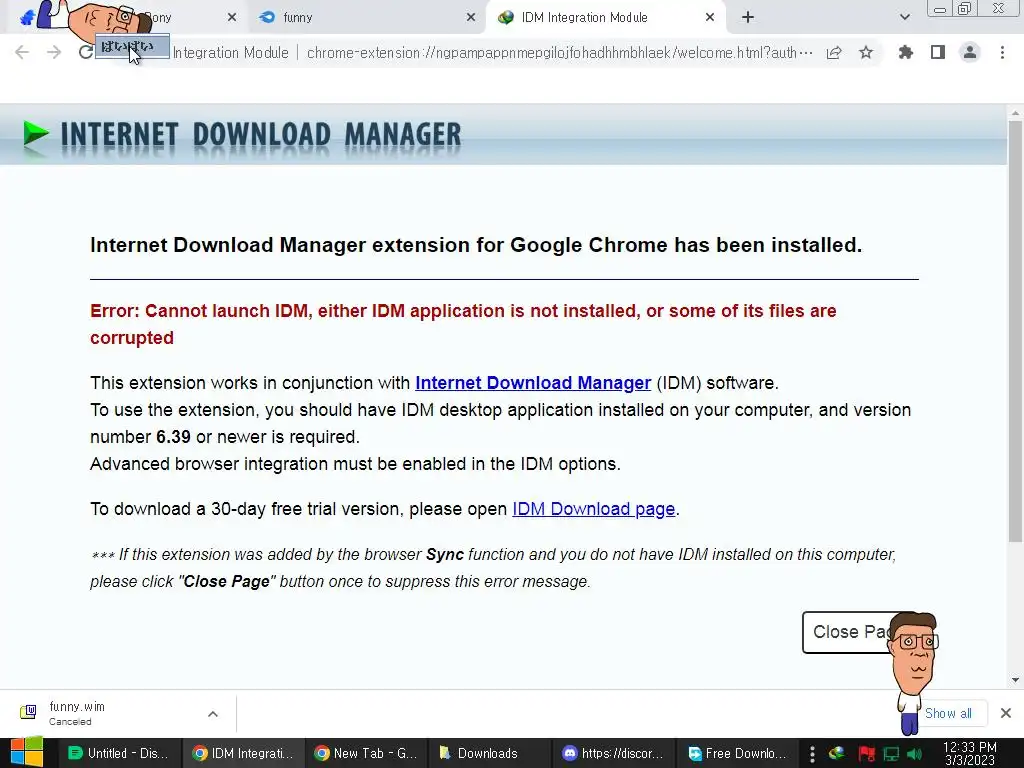This screenshot has width=1024, height=768.
Task: Click the red error message text
Action: [x=463, y=325]
